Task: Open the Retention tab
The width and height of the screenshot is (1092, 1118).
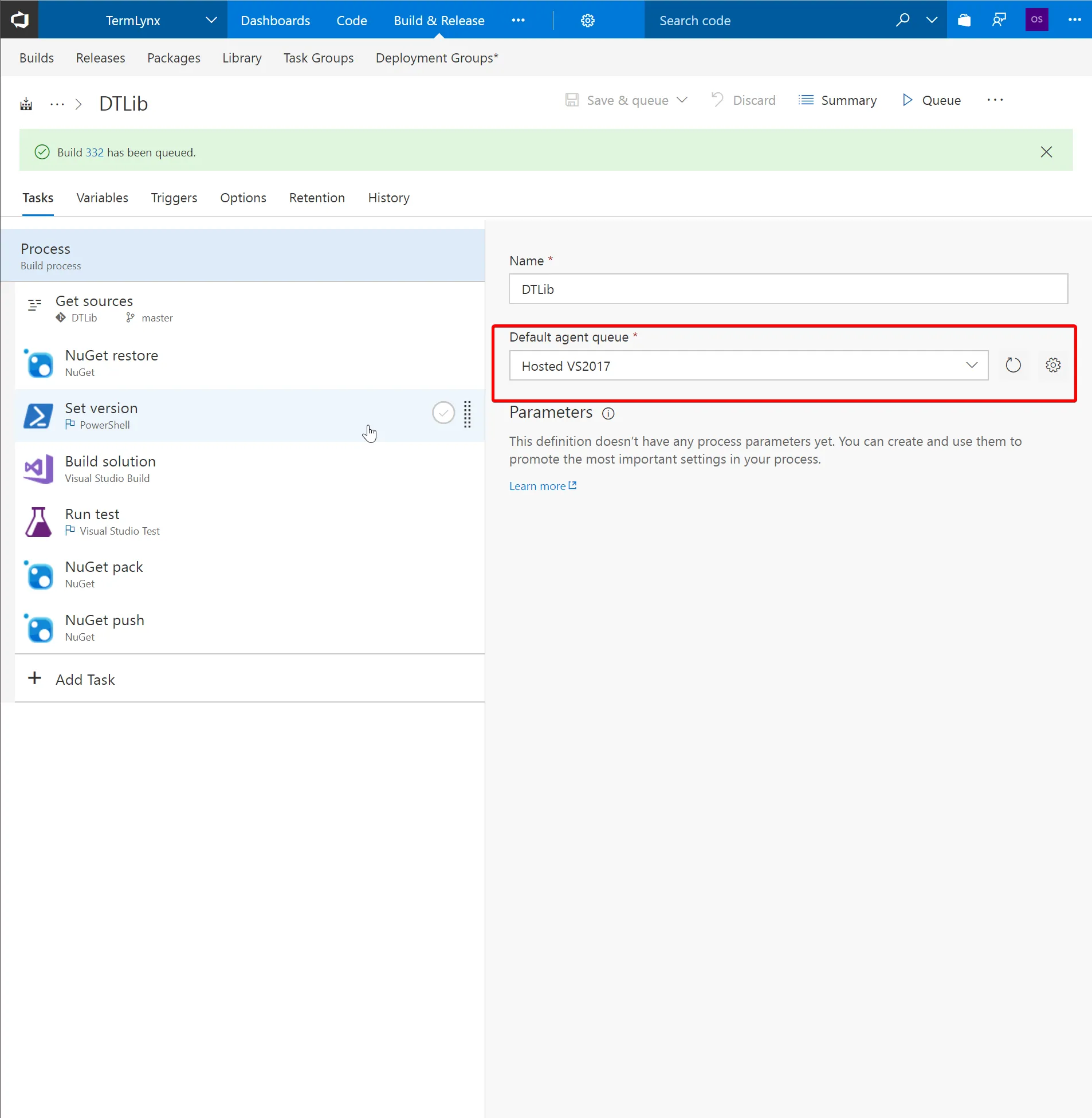Action: pyautogui.click(x=317, y=198)
